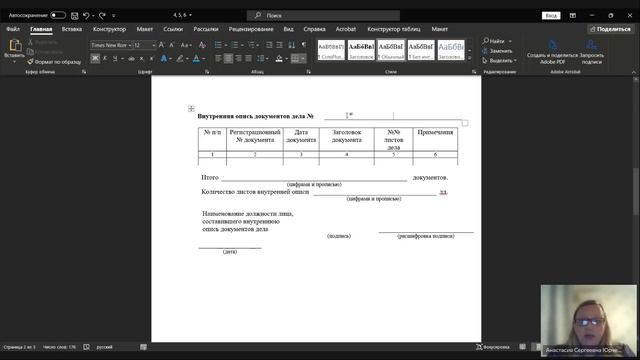
Task: Click the Поделиться share button
Action: [610, 29]
